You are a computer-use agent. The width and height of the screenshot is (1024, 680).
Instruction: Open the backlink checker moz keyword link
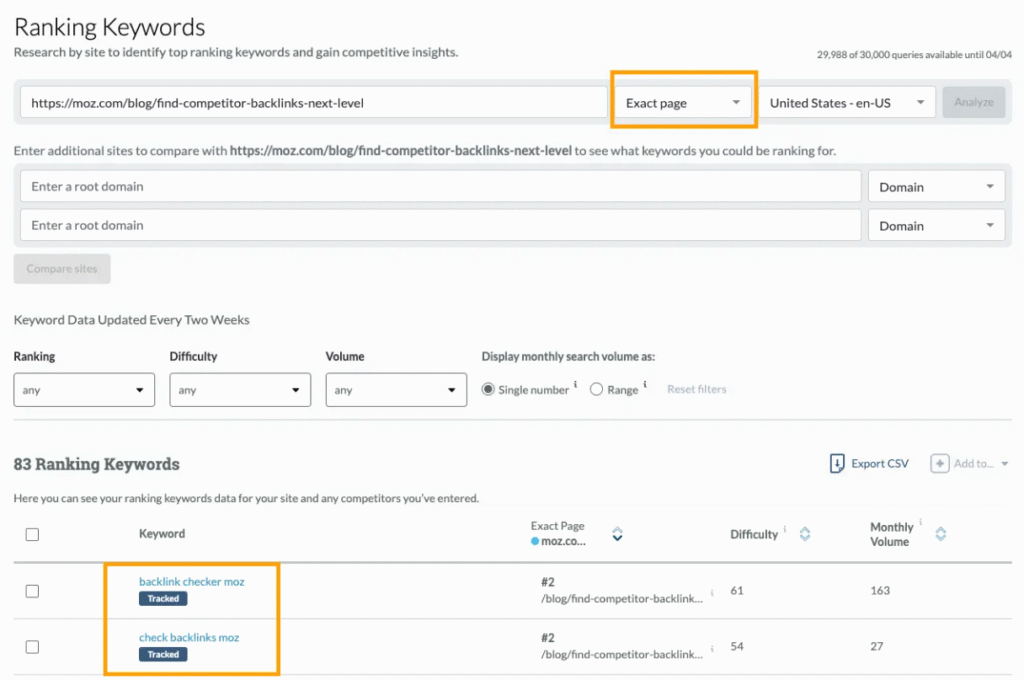(191, 581)
